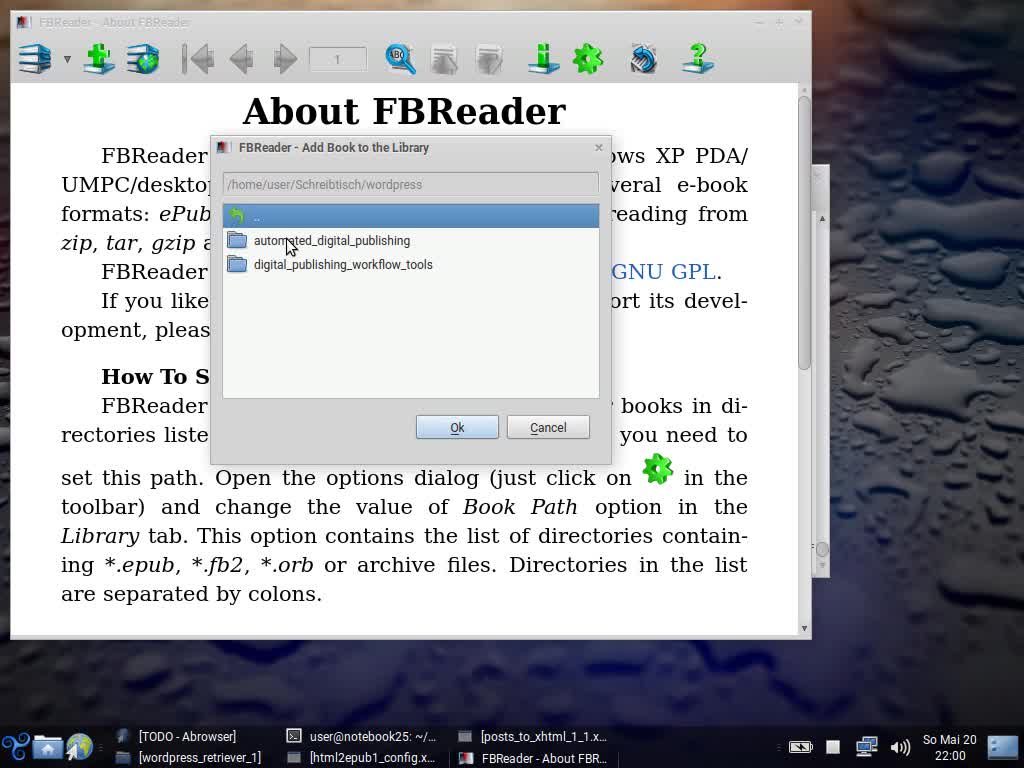This screenshot has height=768, width=1024.
Task: Click the clock showing So Mai 20 22:00
Action: click(x=950, y=747)
